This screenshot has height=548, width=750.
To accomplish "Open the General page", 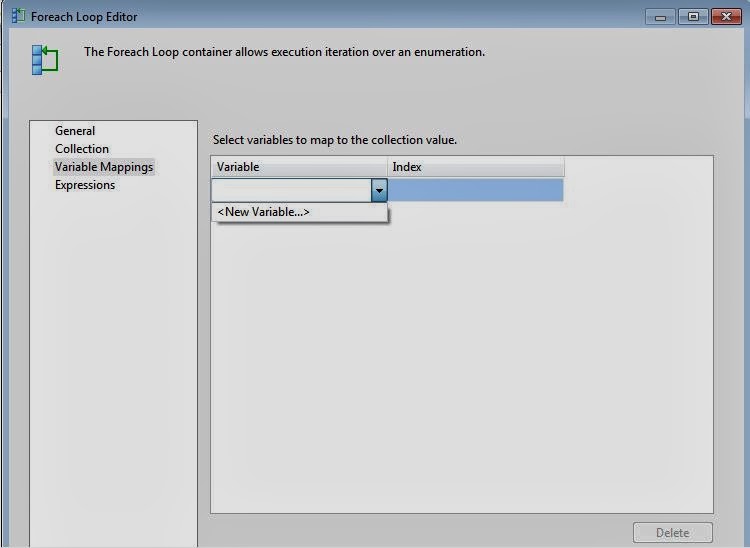I will pos(75,131).
